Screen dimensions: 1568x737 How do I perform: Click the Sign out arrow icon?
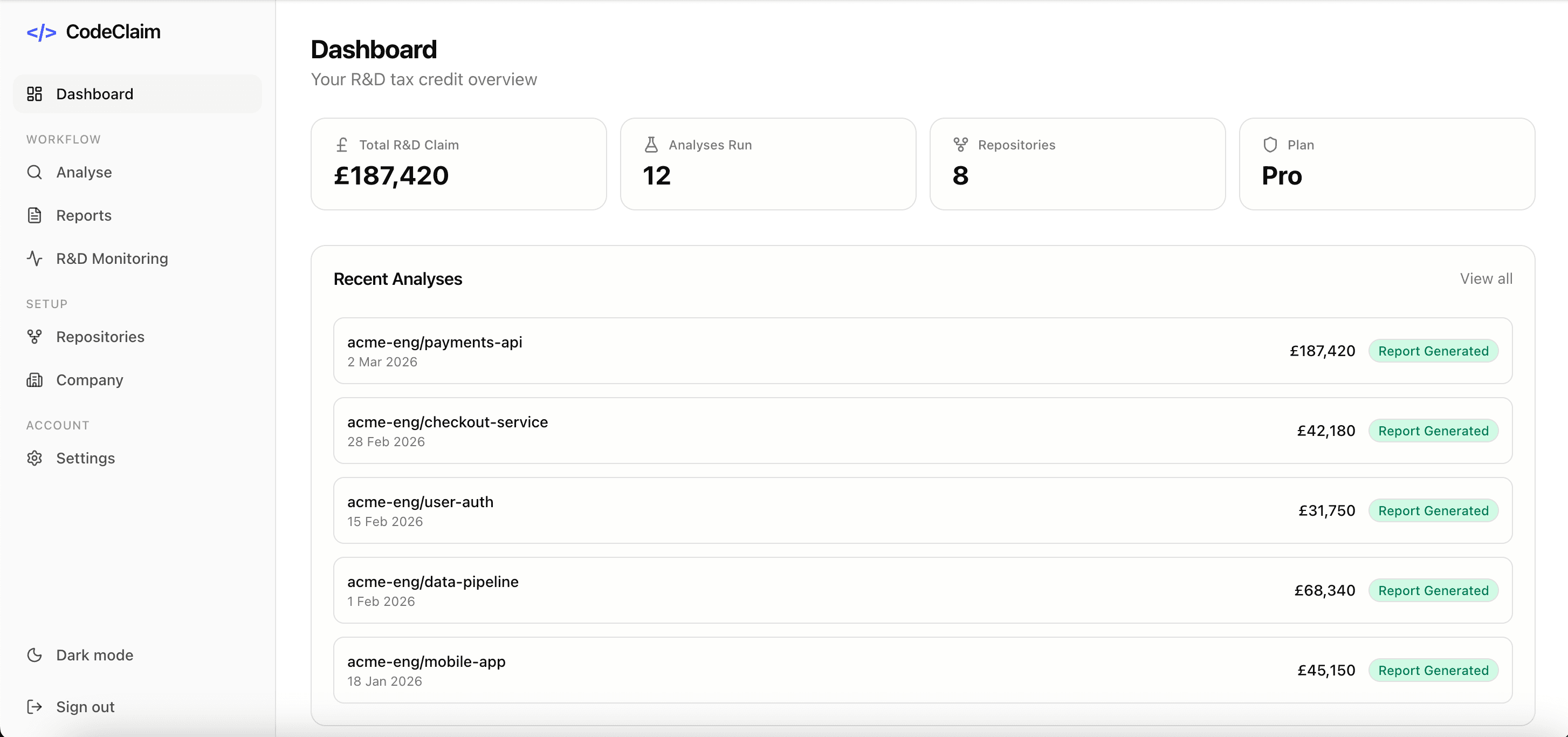pos(35,707)
